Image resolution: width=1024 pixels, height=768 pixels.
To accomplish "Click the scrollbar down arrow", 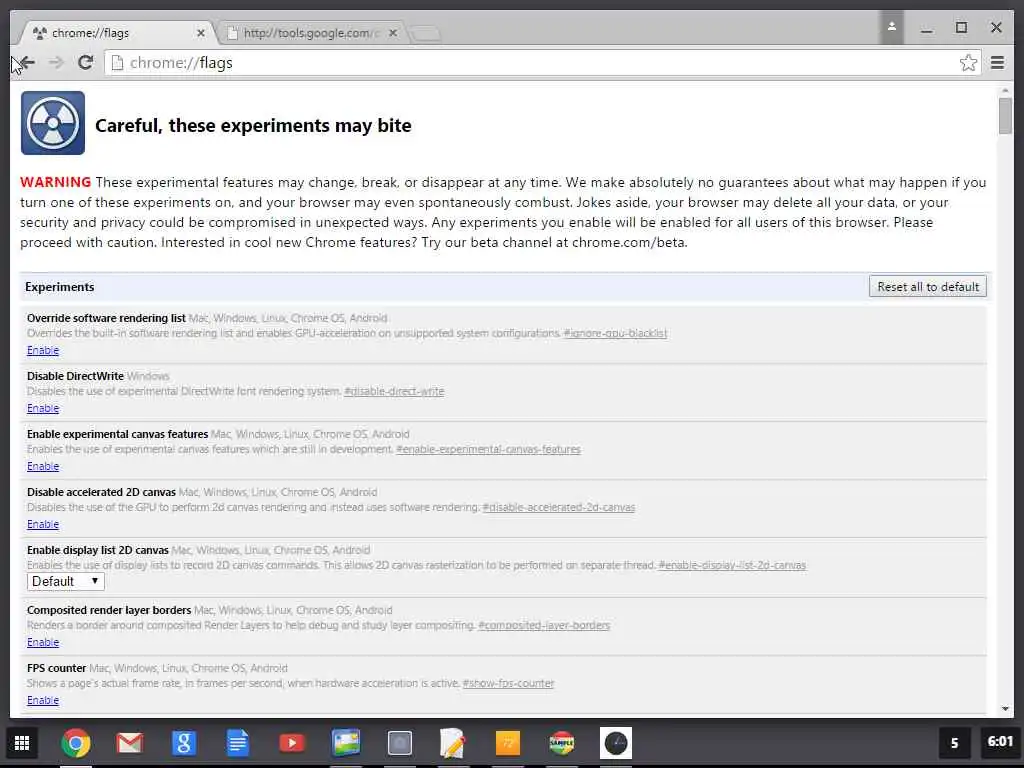I will point(1004,709).
